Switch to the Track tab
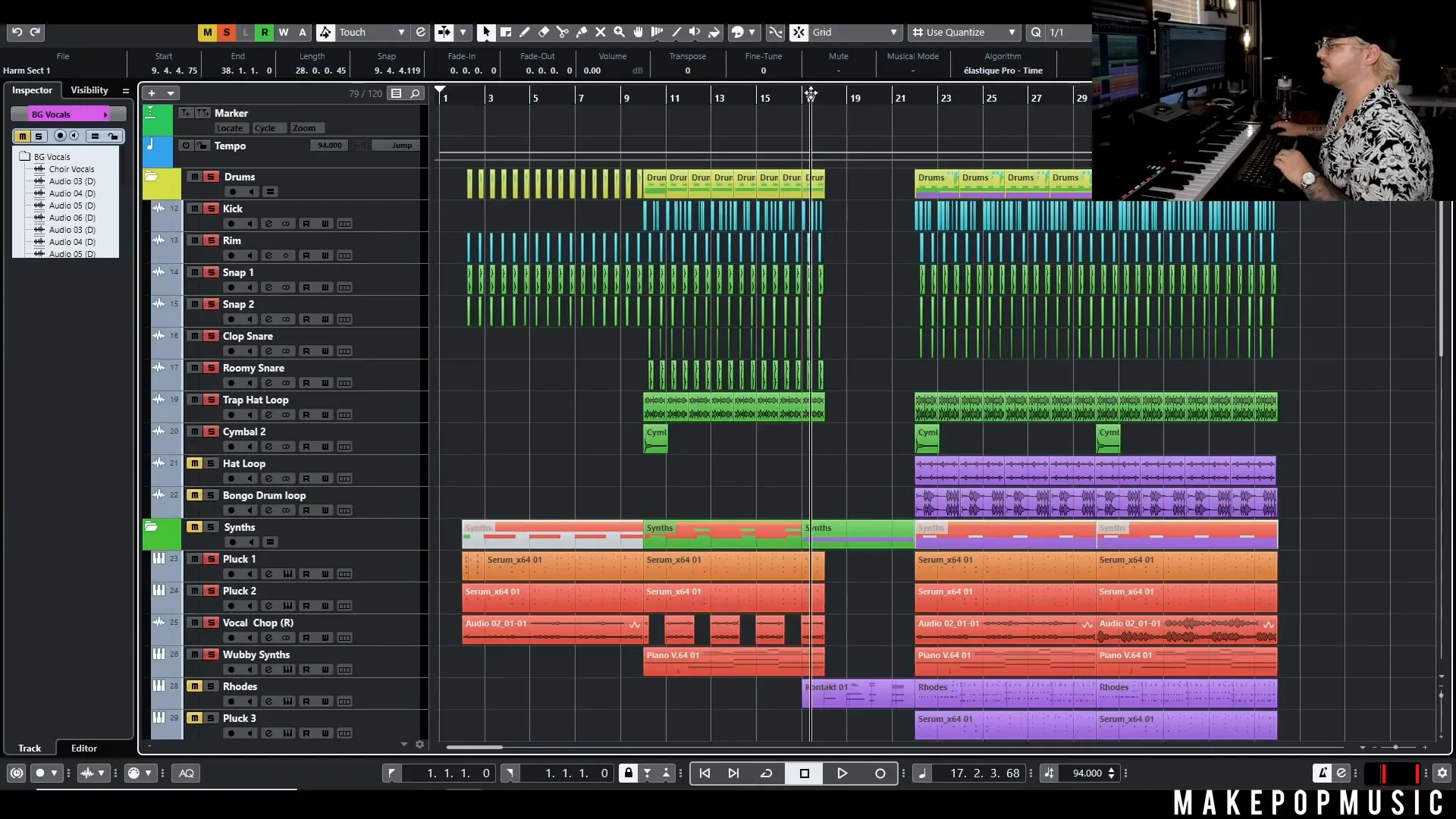Viewport: 1456px width, 819px height. [x=30, y=748]
